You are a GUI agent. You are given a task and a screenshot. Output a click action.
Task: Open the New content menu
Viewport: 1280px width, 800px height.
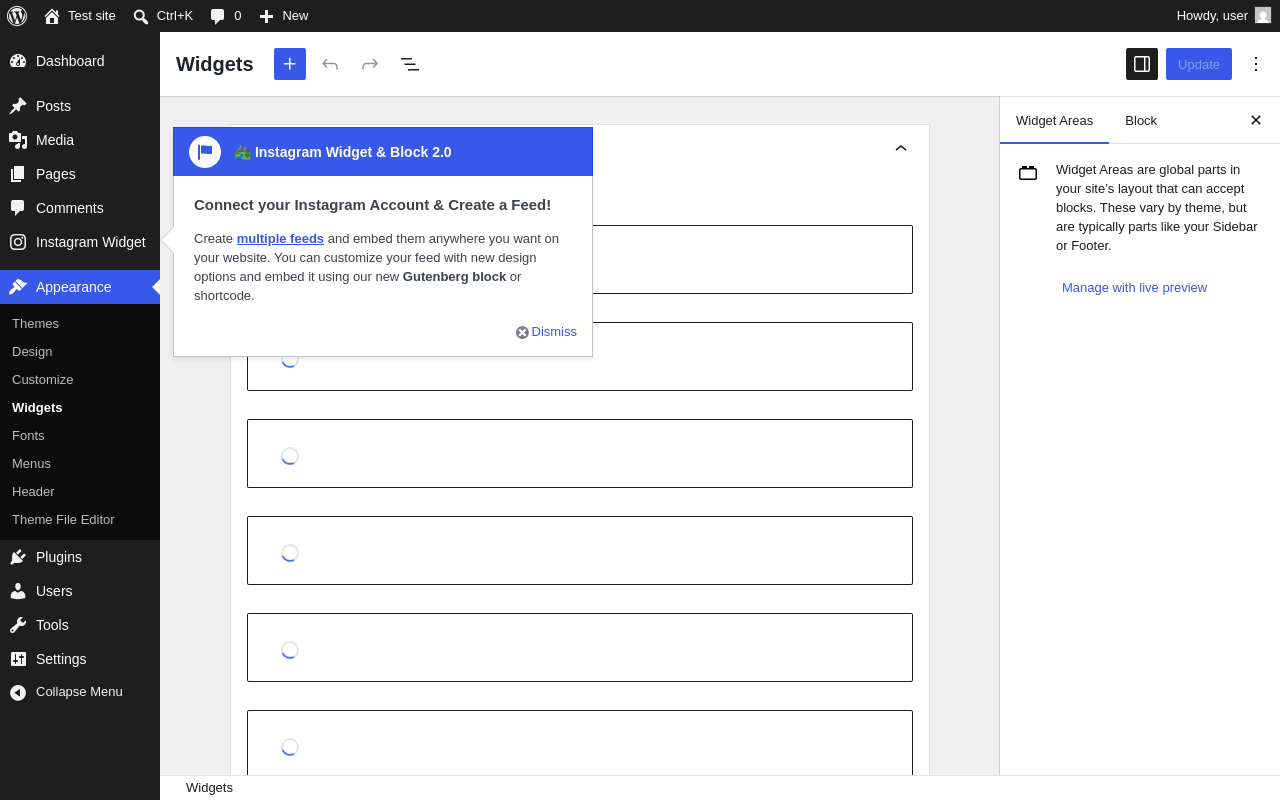point(284,16)
